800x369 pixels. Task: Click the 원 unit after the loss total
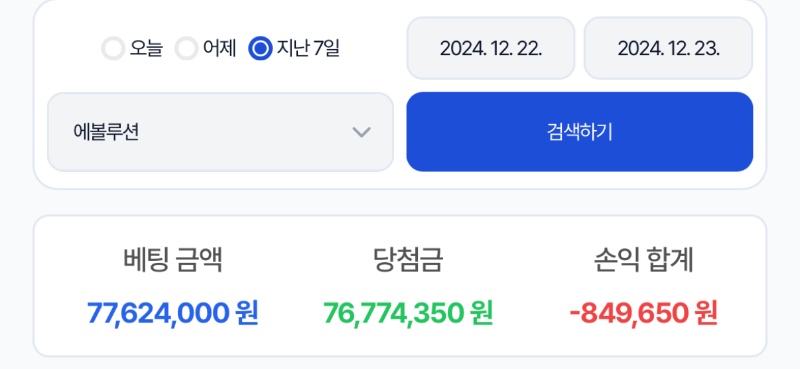[707, 313]
